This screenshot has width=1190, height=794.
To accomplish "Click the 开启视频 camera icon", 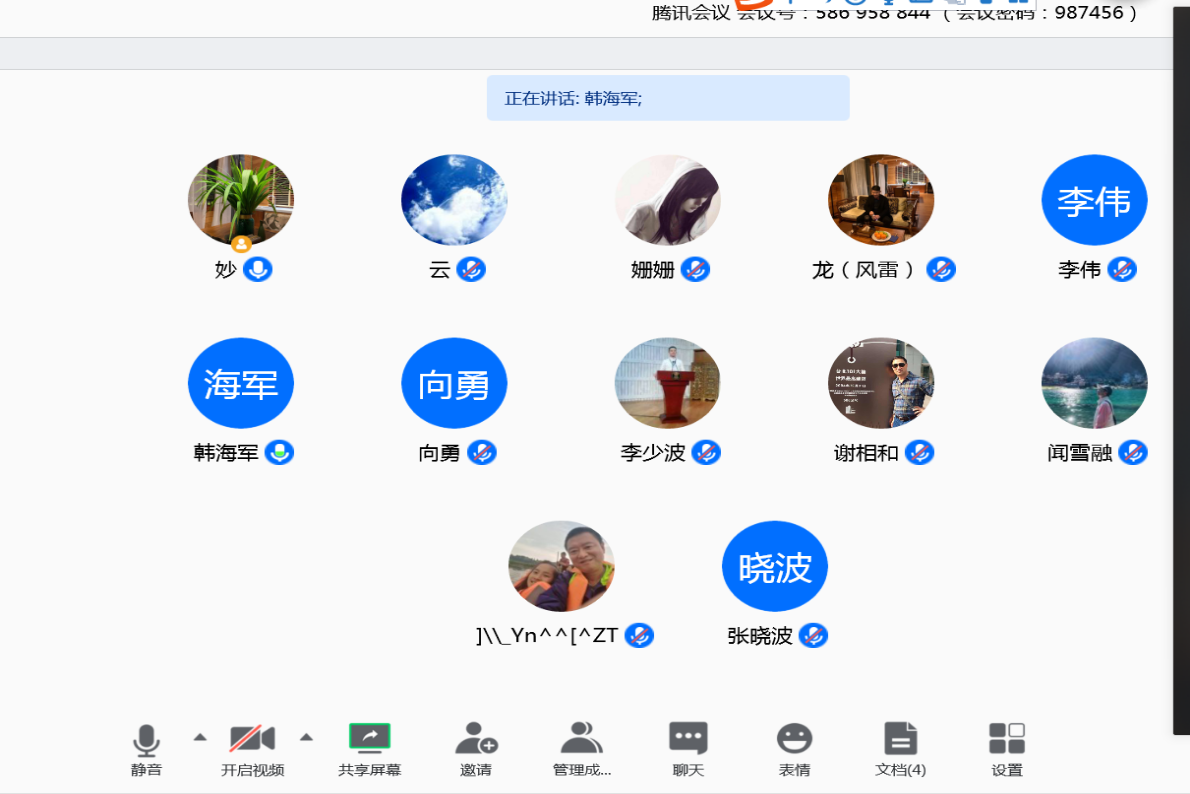I will (252, 740).
